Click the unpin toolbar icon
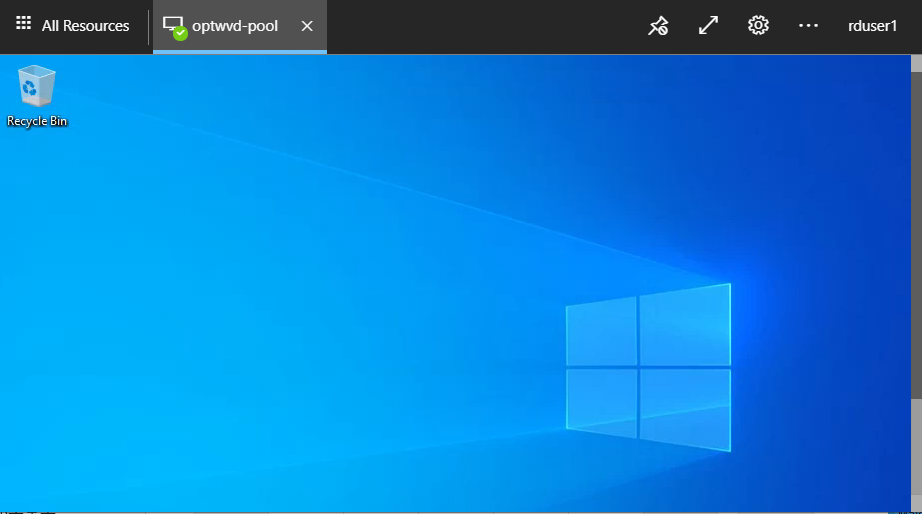The image size is (922, 514). (658, 26)
